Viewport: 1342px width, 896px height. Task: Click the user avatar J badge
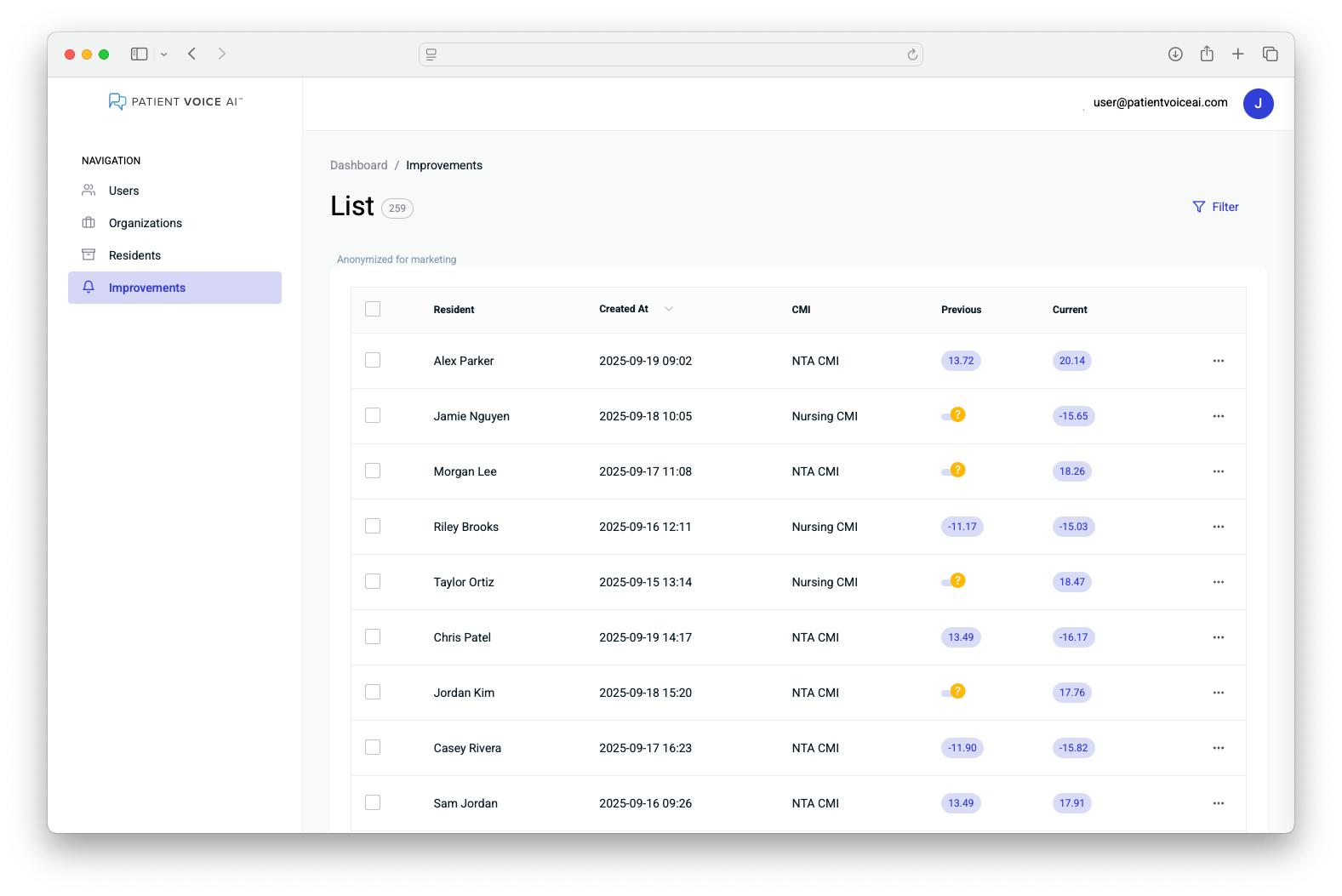tap(1258, 104)
